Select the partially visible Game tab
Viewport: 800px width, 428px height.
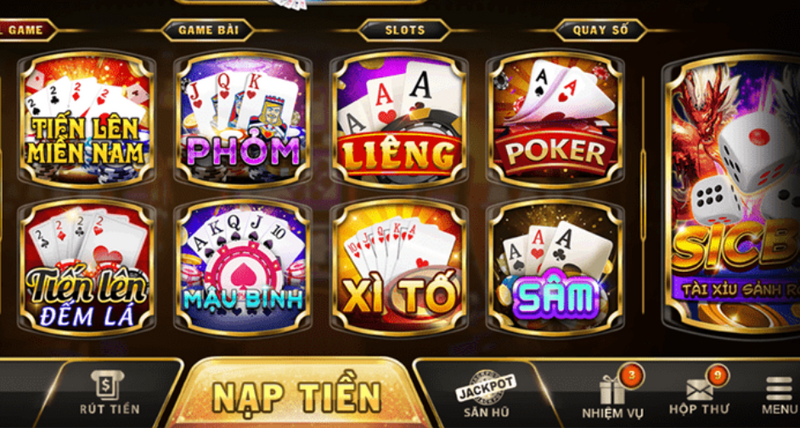(x=27, y=30)
